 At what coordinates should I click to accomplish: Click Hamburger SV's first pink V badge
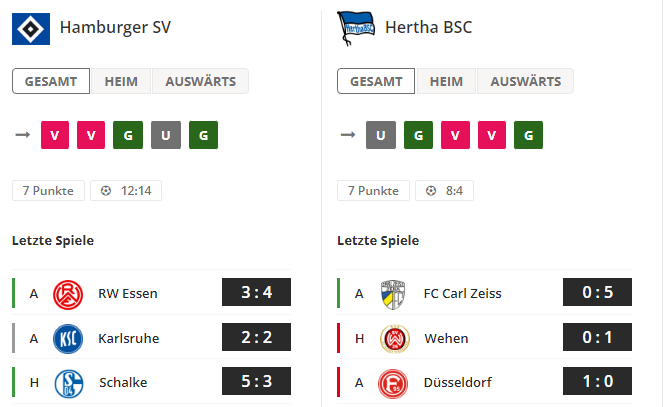tap(55, 135)
